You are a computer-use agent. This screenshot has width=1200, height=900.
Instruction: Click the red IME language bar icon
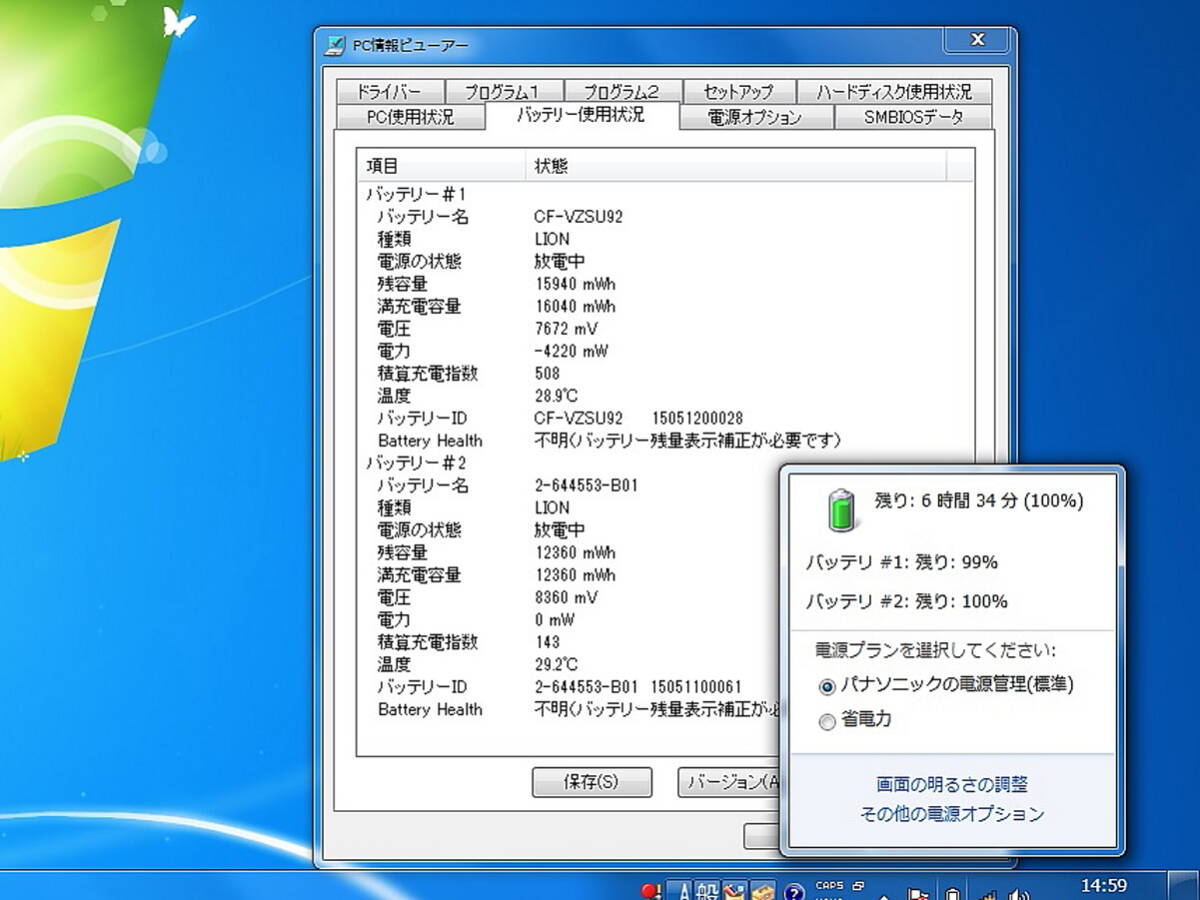click(x=650, y=890)
